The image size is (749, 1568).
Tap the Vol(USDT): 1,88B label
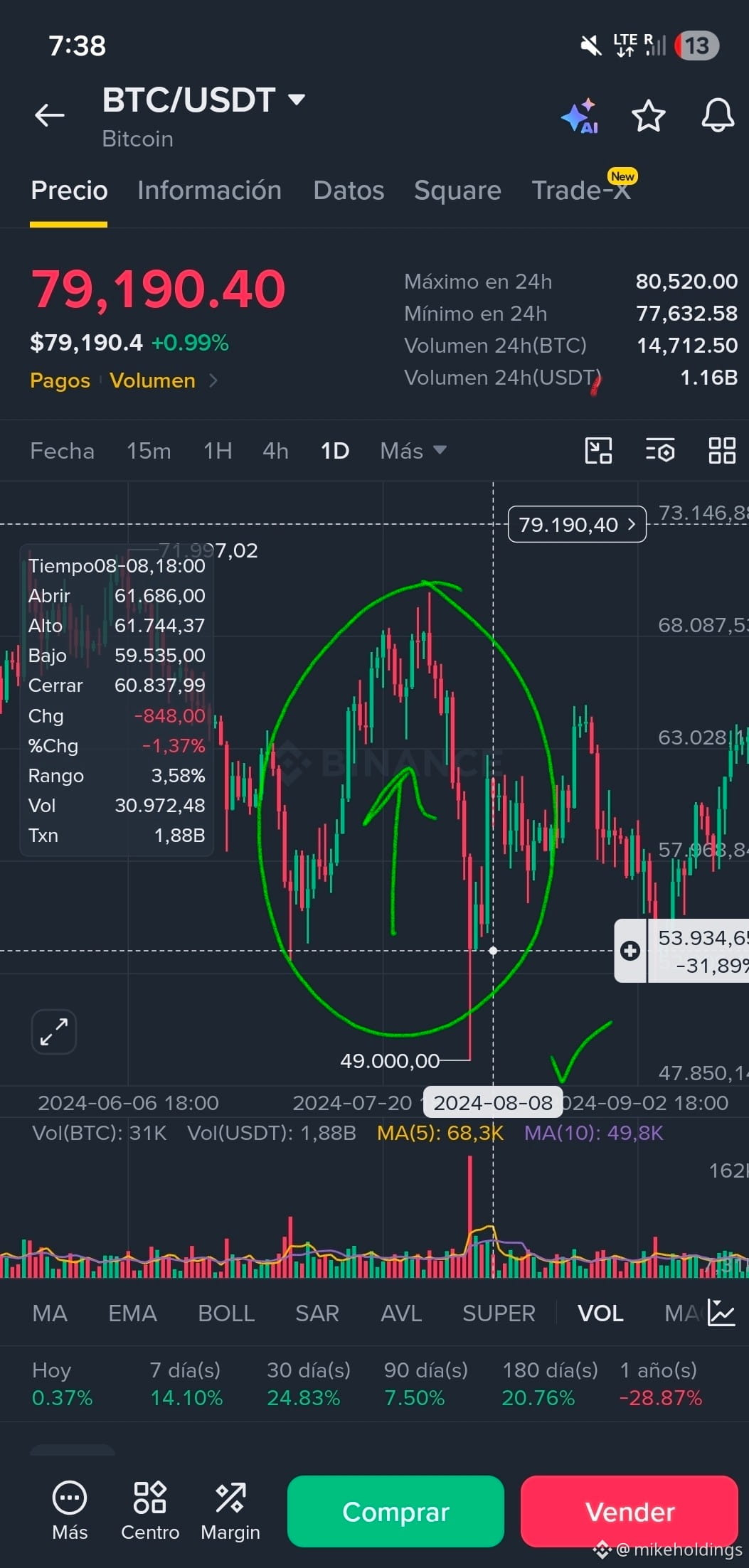tap(271, 1133)
